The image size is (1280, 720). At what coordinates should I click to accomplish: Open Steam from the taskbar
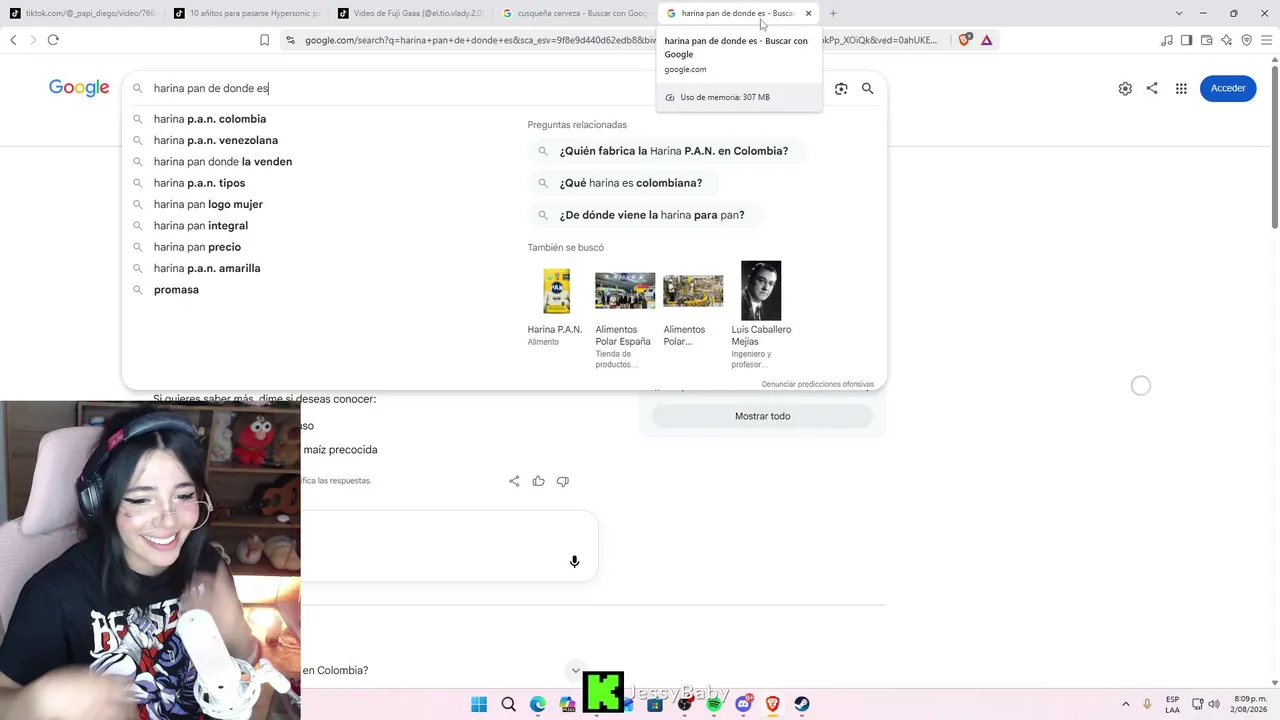802,704
